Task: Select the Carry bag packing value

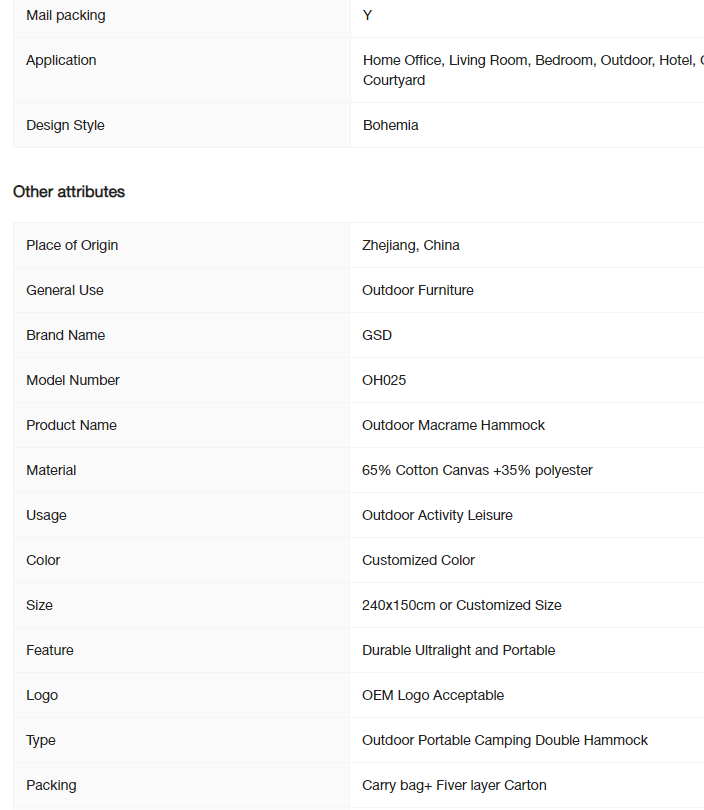Action: (454, 785)
